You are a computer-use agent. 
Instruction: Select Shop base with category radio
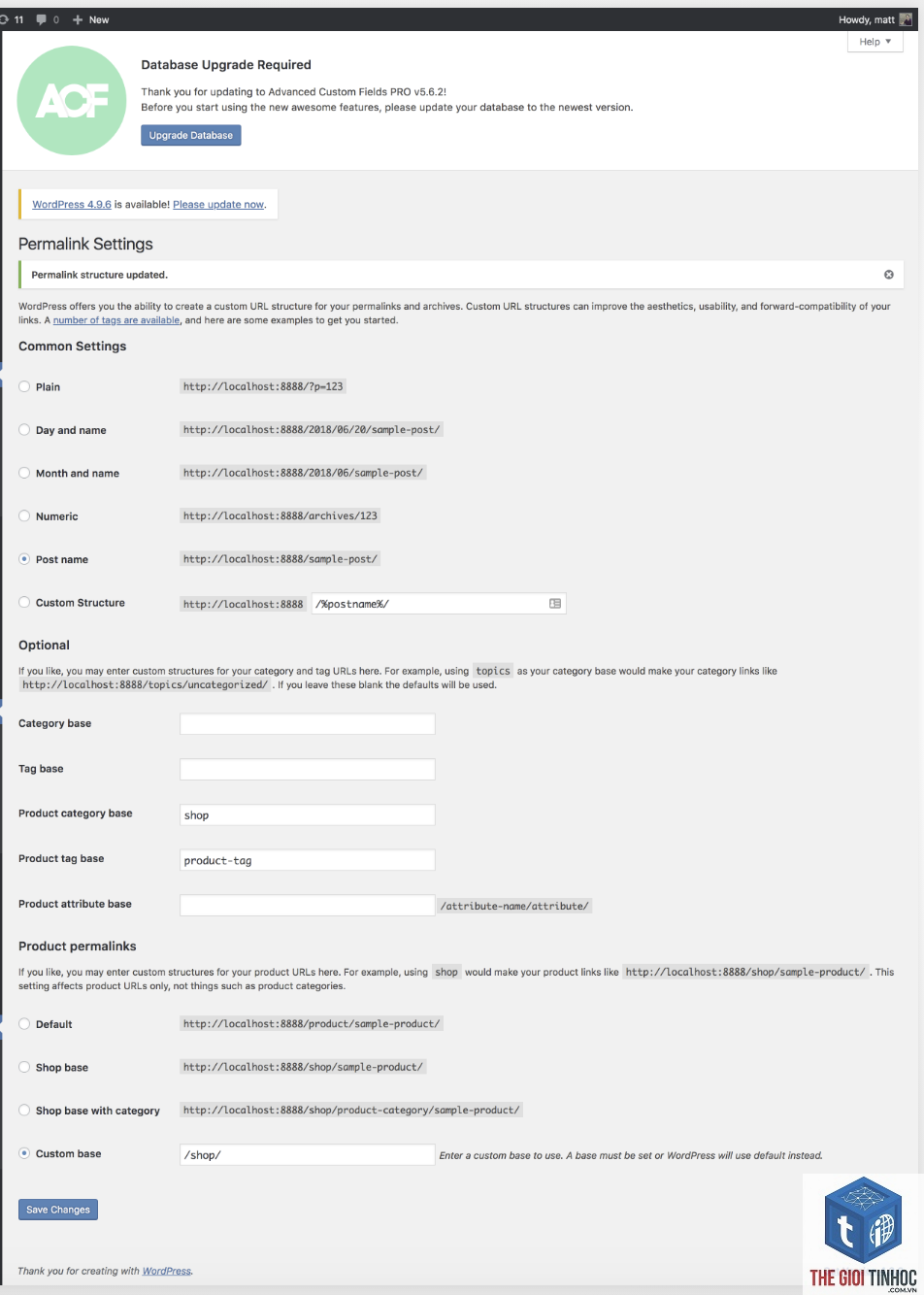tap(24, 1110)
